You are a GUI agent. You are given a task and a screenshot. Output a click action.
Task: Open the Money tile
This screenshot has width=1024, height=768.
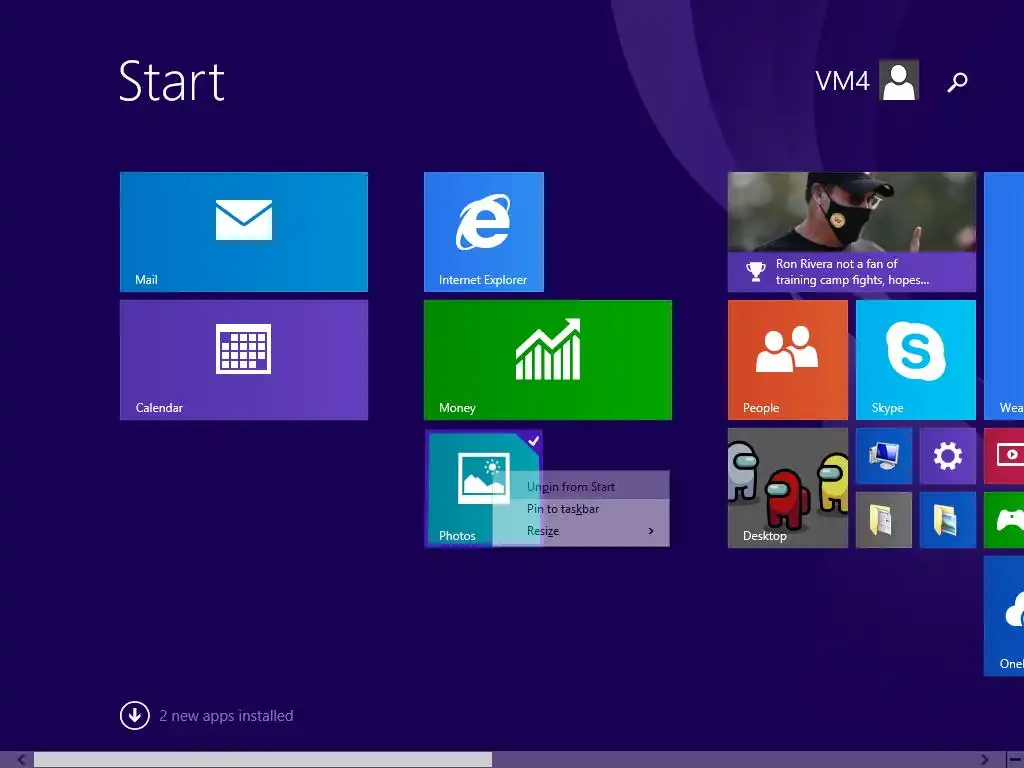coord(547,360)
